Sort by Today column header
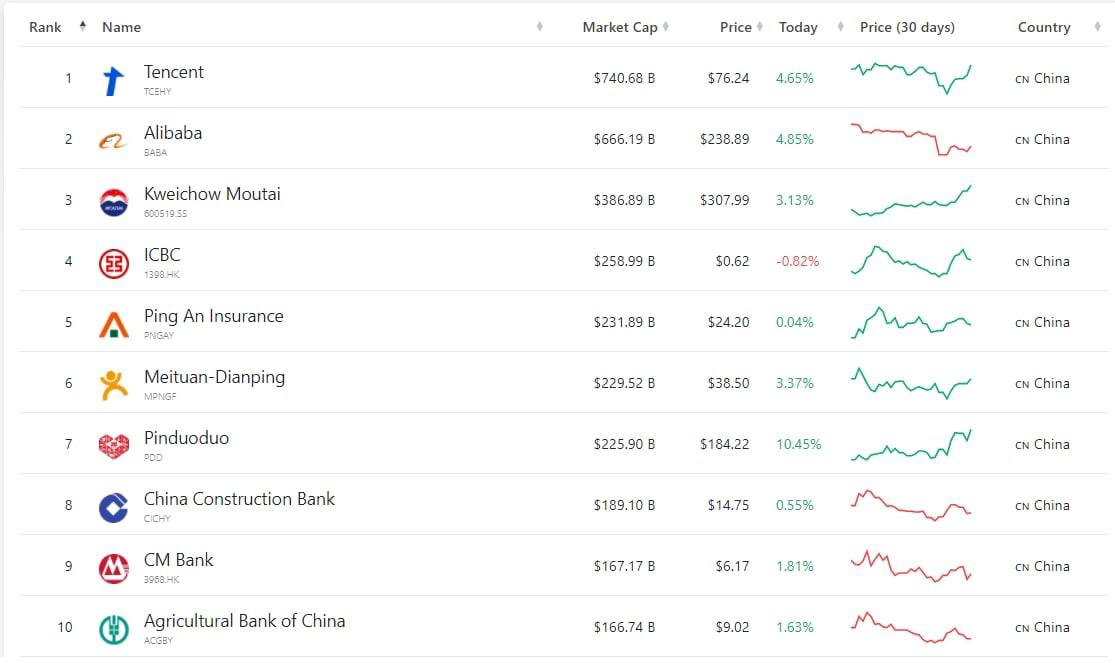The width and height of the screenshot is (1115, 663). click(798, 27)
